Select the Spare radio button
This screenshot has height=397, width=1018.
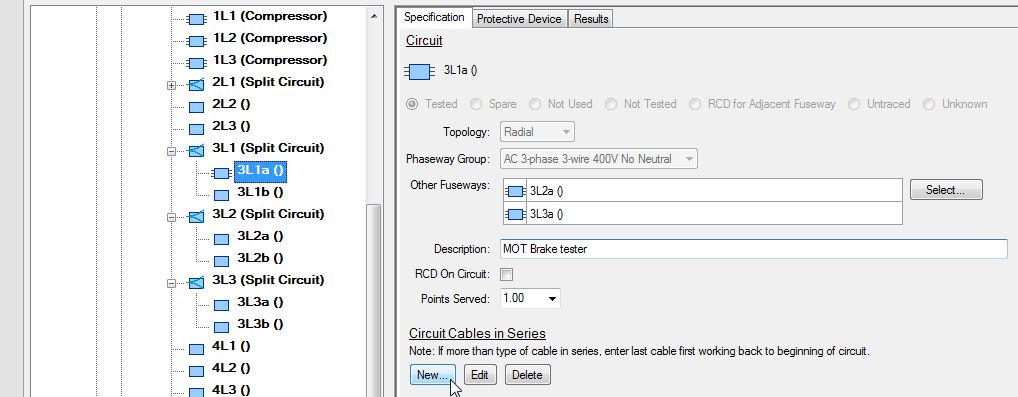click(476, 104)
